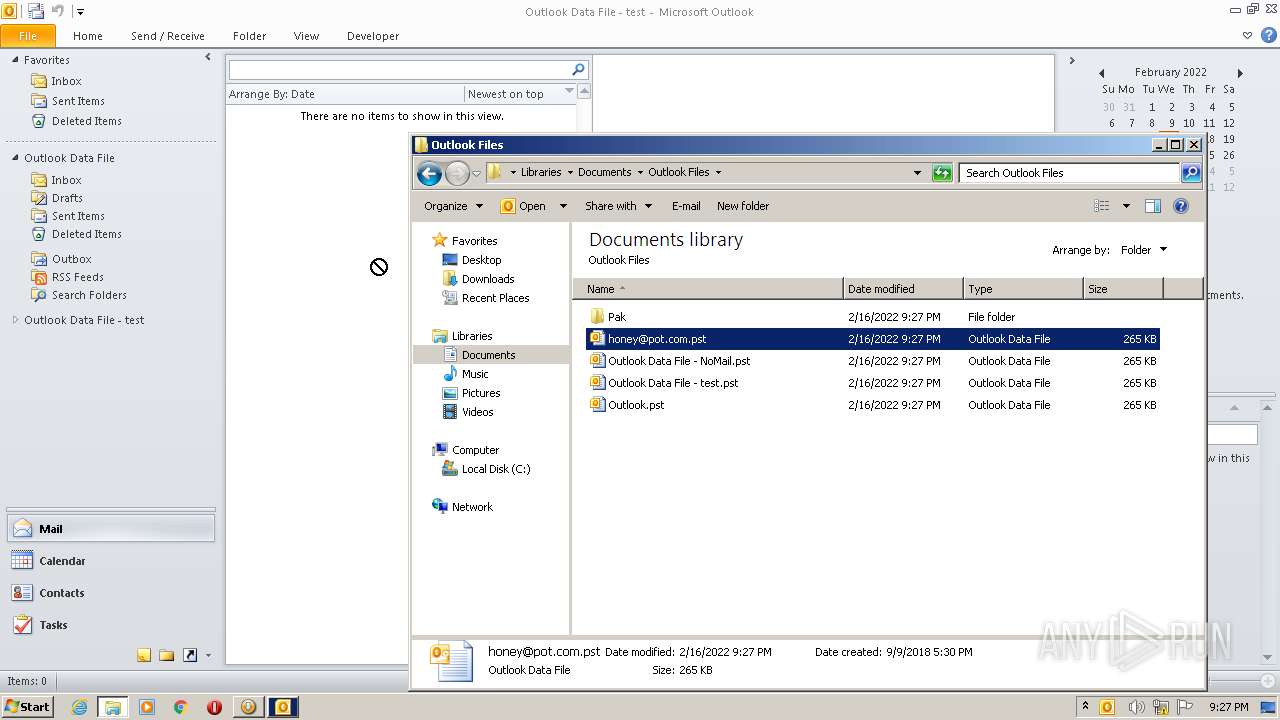1280x720 pixels.
Task: Open the Share with dropdown
Action: (618, 206)
